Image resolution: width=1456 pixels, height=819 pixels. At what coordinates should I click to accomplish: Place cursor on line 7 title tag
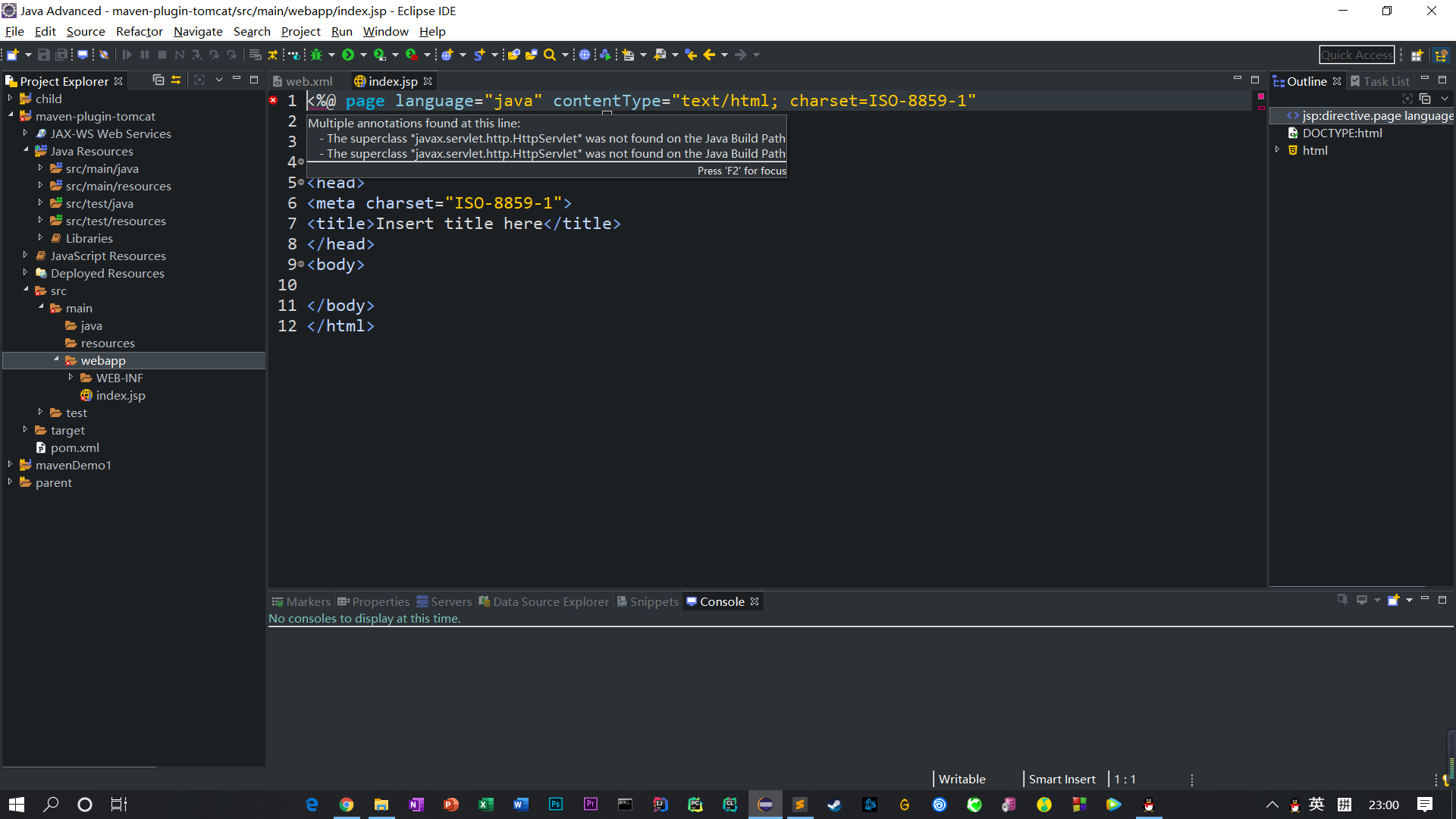463,224
